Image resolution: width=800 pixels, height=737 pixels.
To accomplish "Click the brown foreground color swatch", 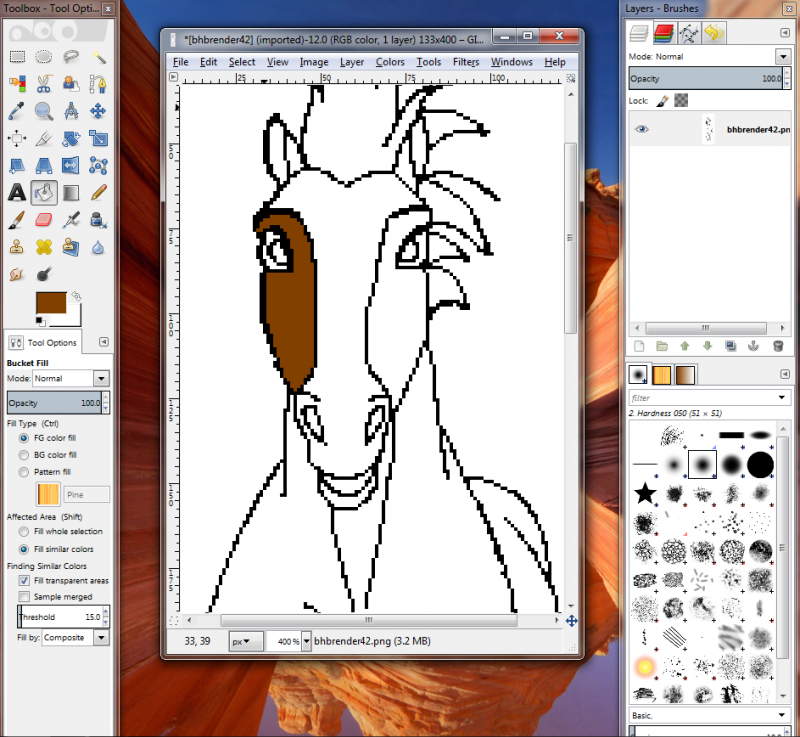I will (51, 302).
